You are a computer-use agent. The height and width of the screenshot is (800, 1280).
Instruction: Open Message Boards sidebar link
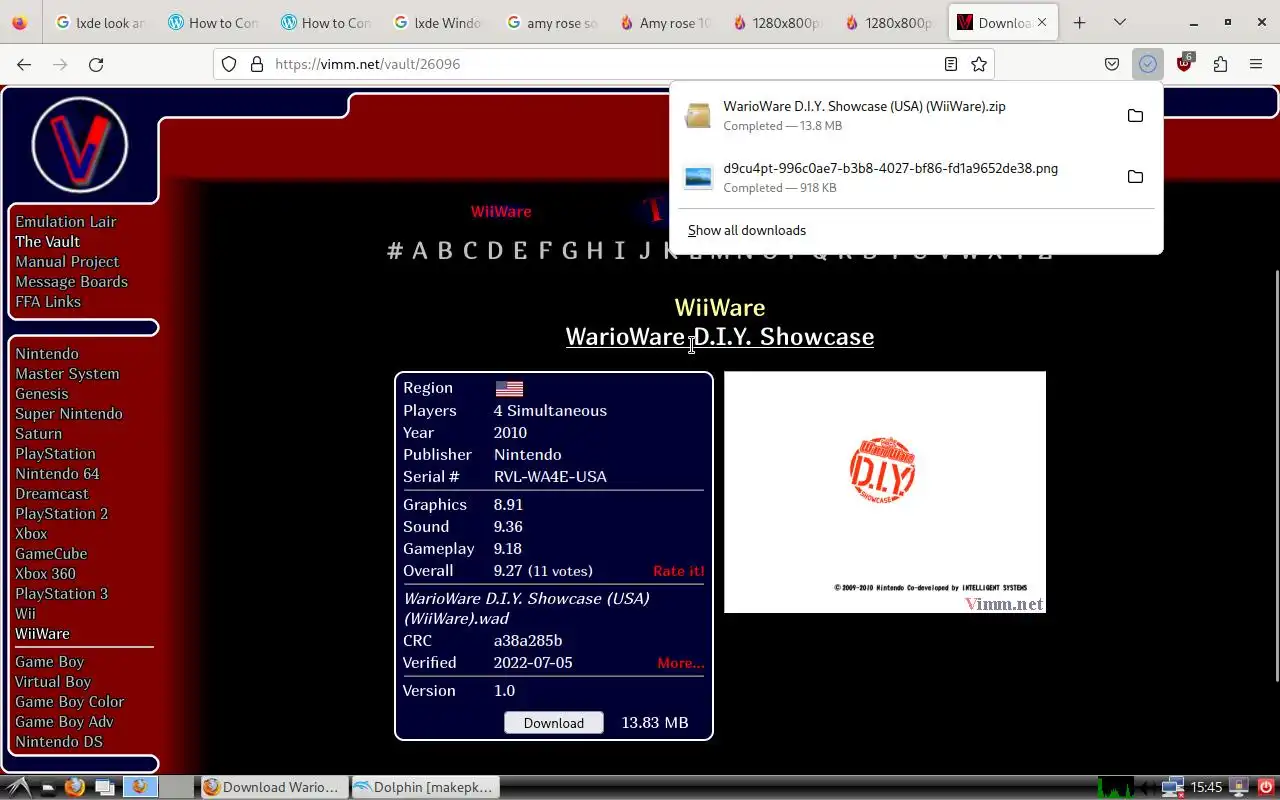tap(71, 282)
